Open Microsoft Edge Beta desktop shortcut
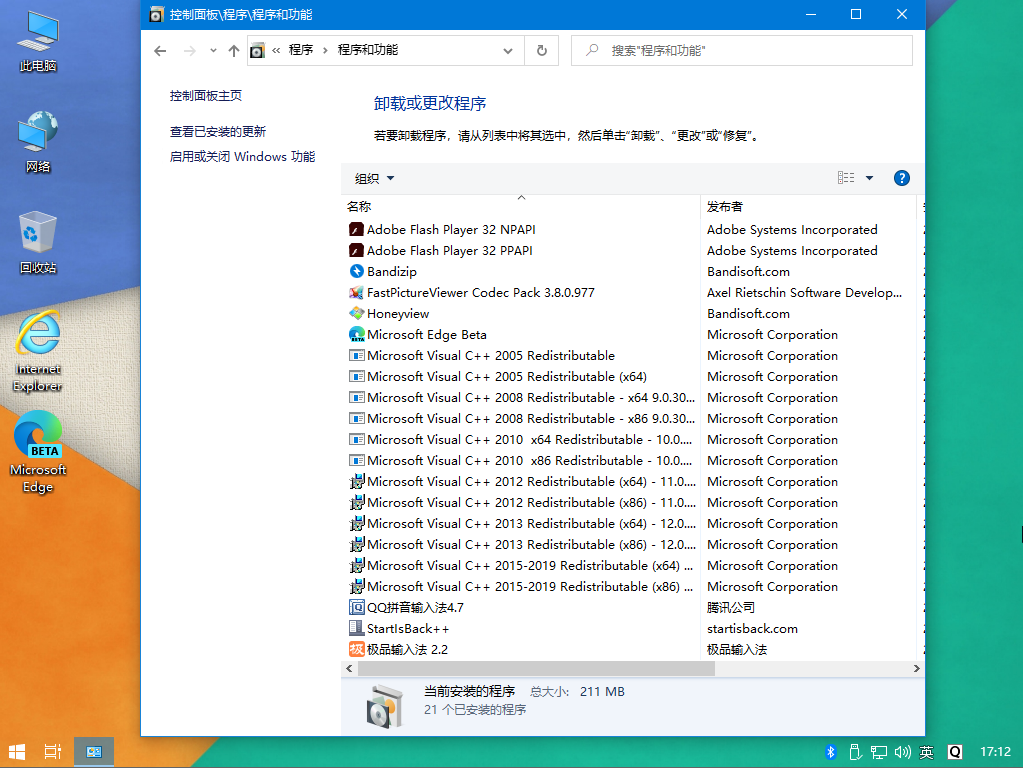 click(x=38, y=453)
